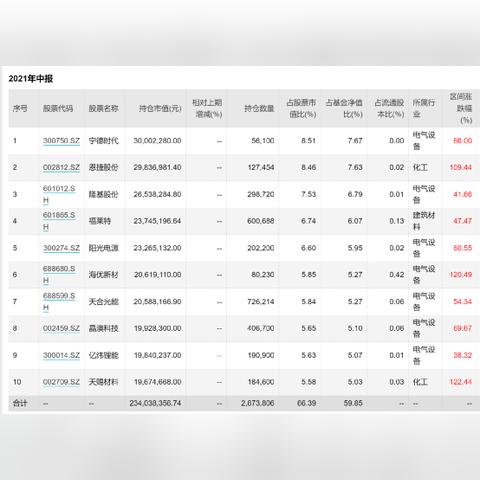480x480 pixels.
Task: Open stock code link 002709.SZ
Action: pyautogui.click(x=61, y=382)
